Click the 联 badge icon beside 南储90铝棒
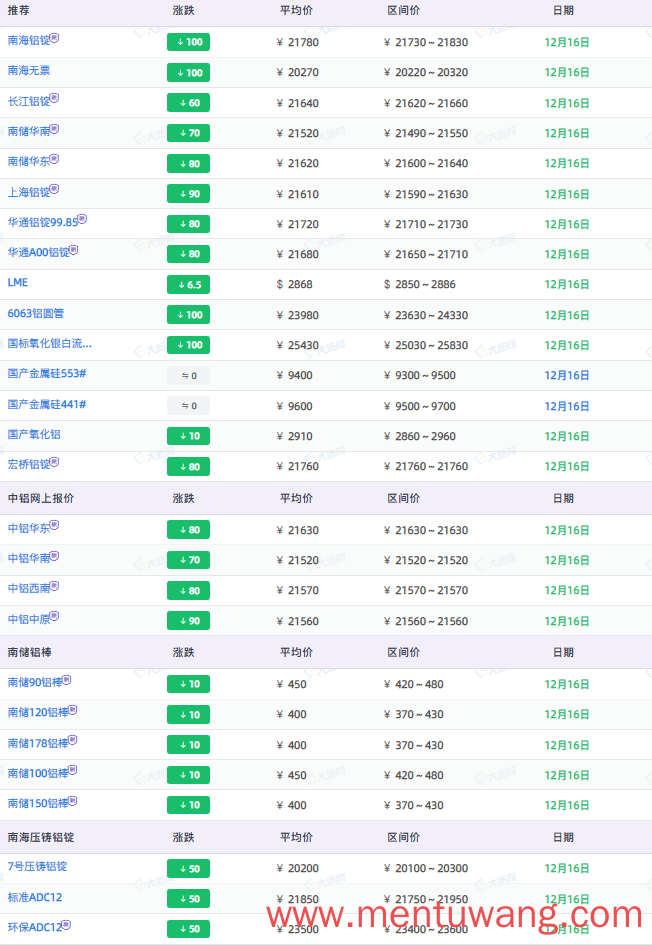The height and width of the screenshot is (945, 652). click(67, 680)
